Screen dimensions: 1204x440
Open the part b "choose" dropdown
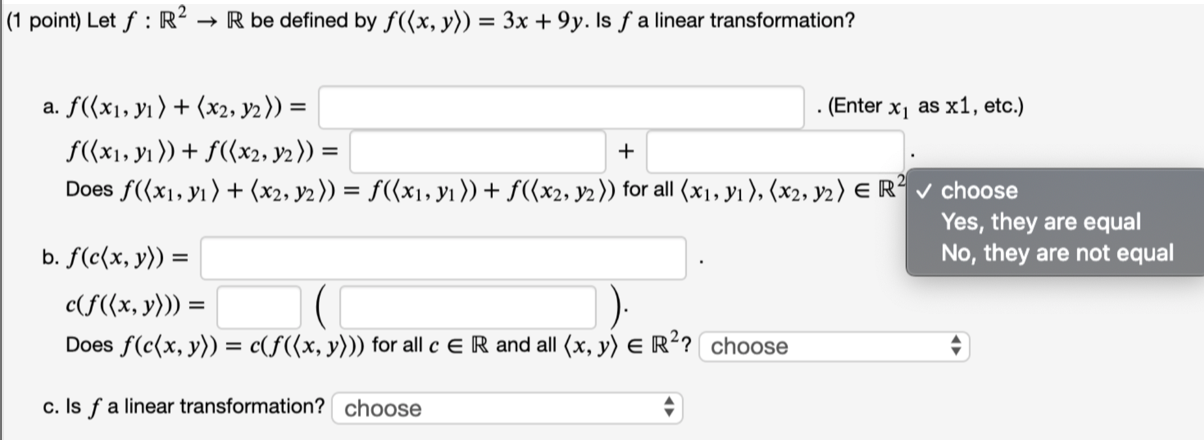tap(835, 347)
